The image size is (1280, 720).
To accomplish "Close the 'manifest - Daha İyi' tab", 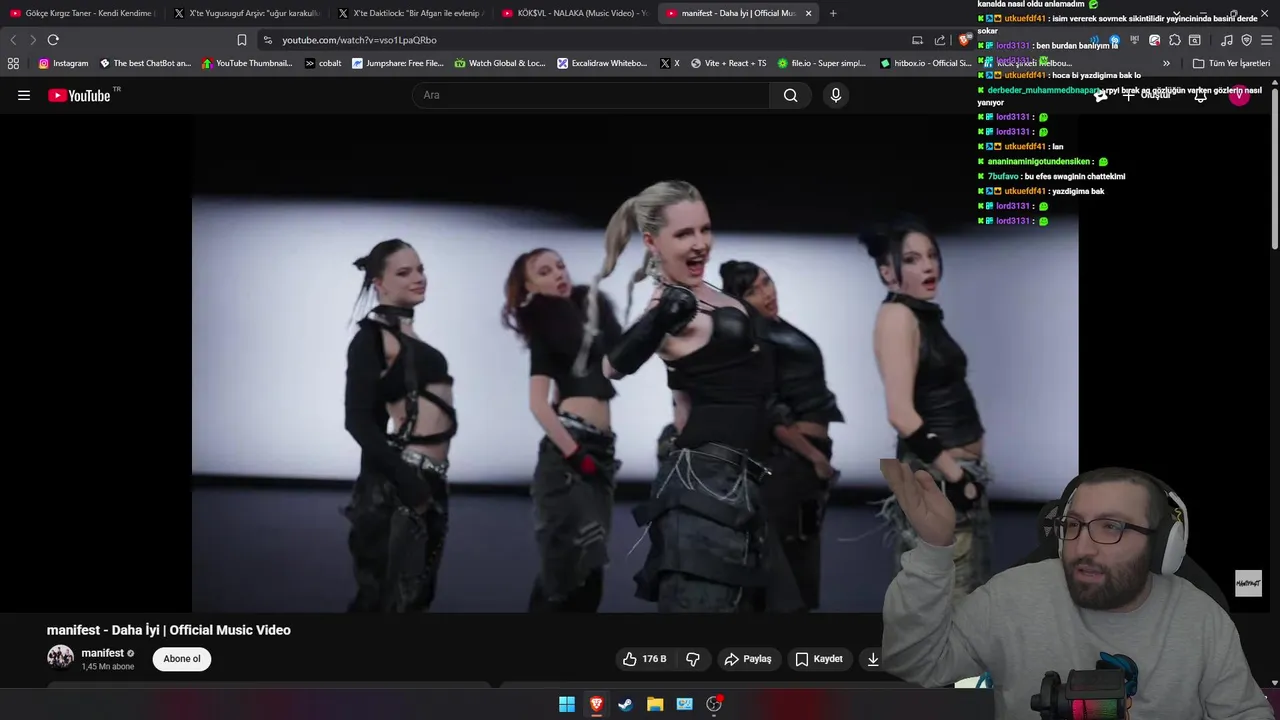I will pos(808,13).
